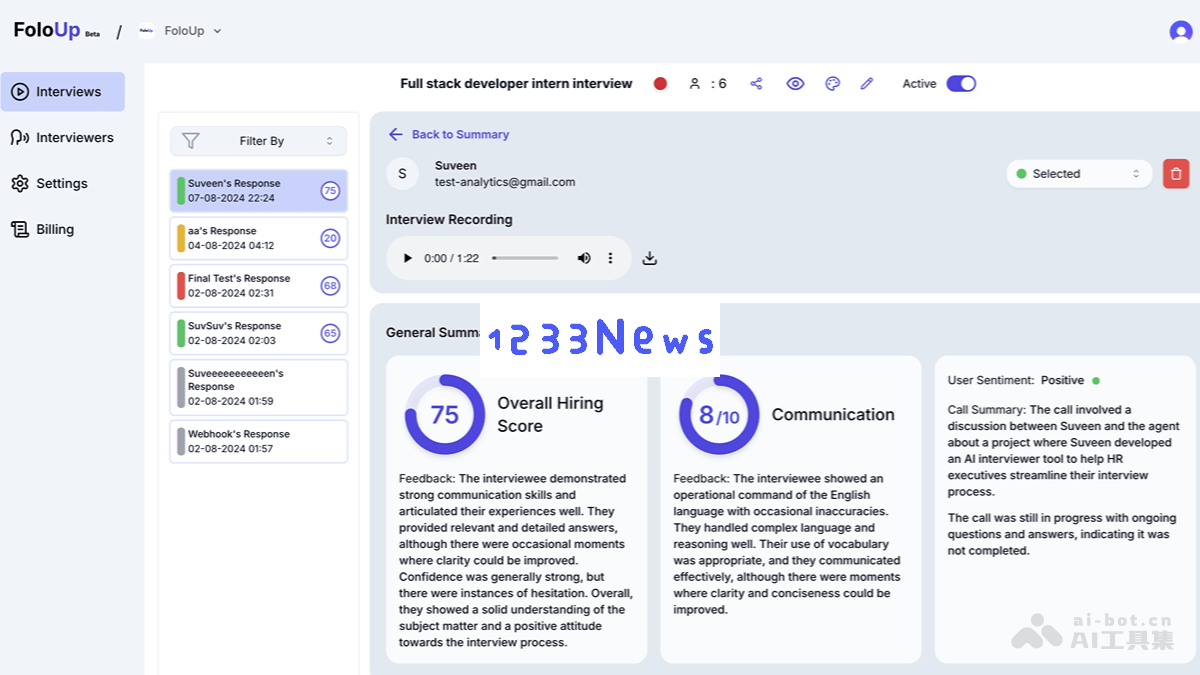This screenshot has width=1200, height=675.
Task: Click the respondents count person icon
Action: 695,84
